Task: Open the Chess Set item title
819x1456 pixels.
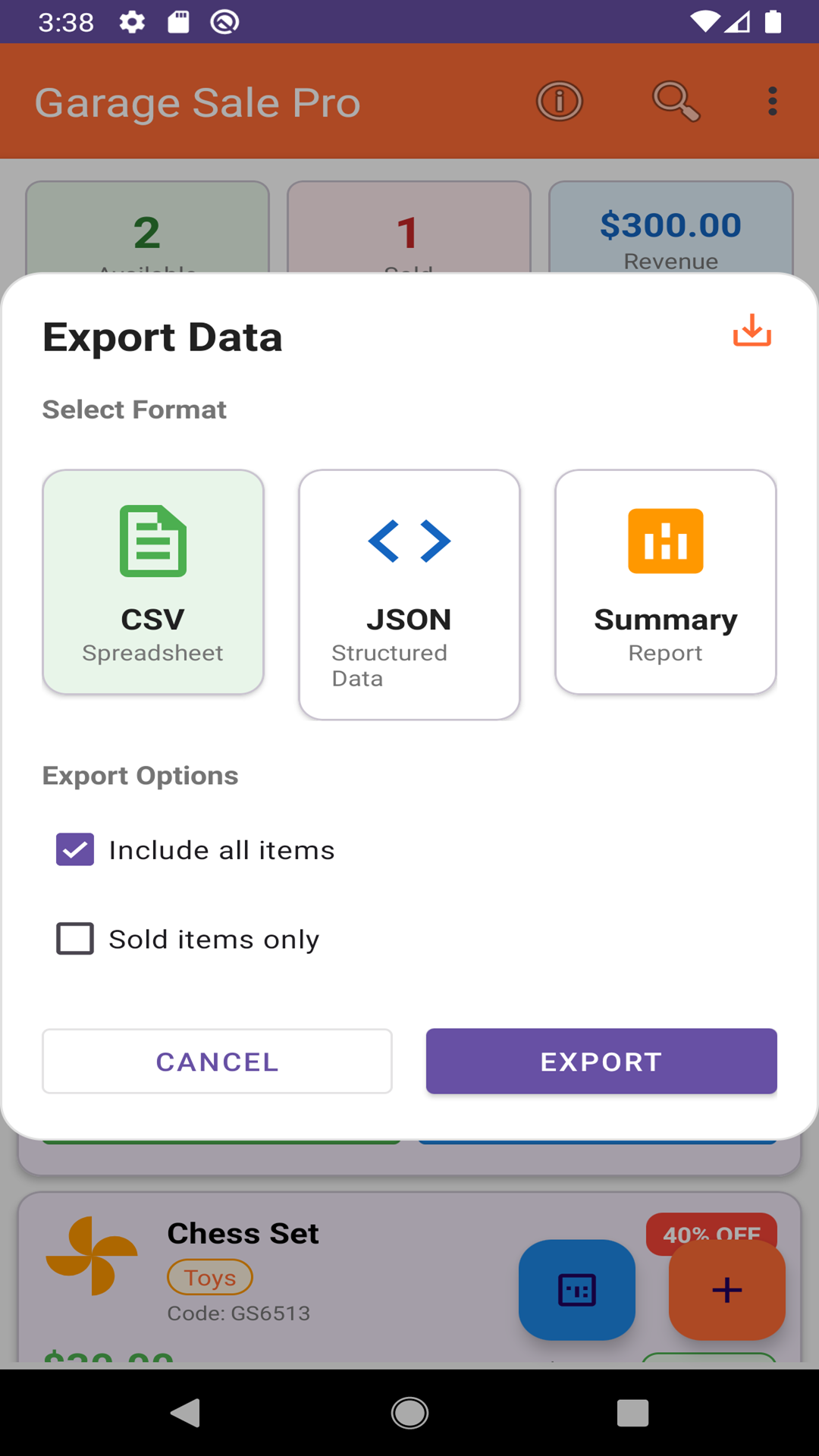Action: coord(243,1234)
